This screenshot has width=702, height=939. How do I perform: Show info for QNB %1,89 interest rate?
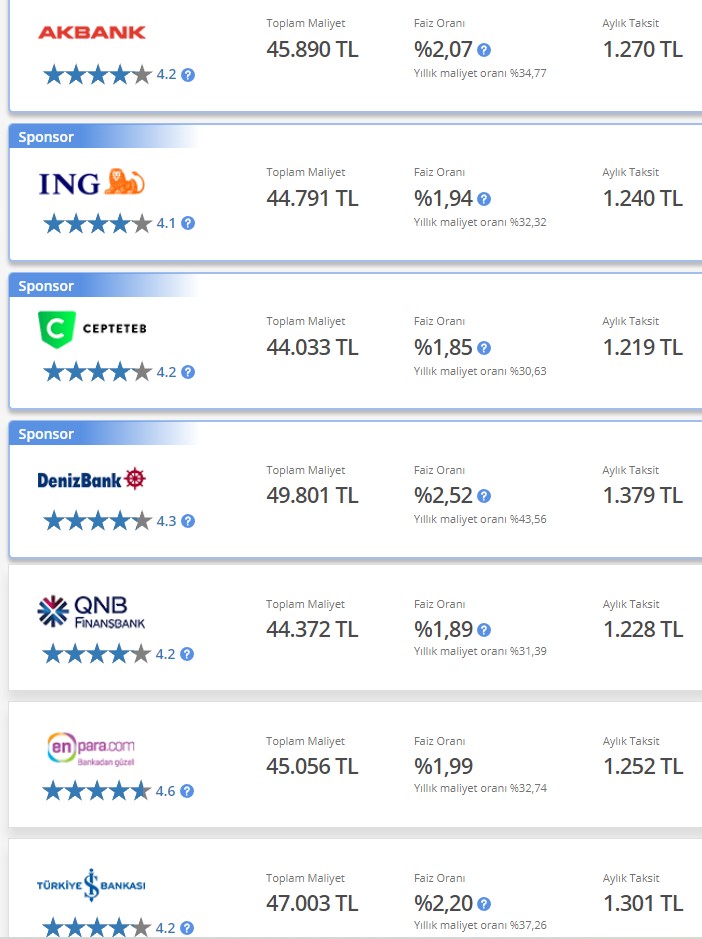click(484, 630)
